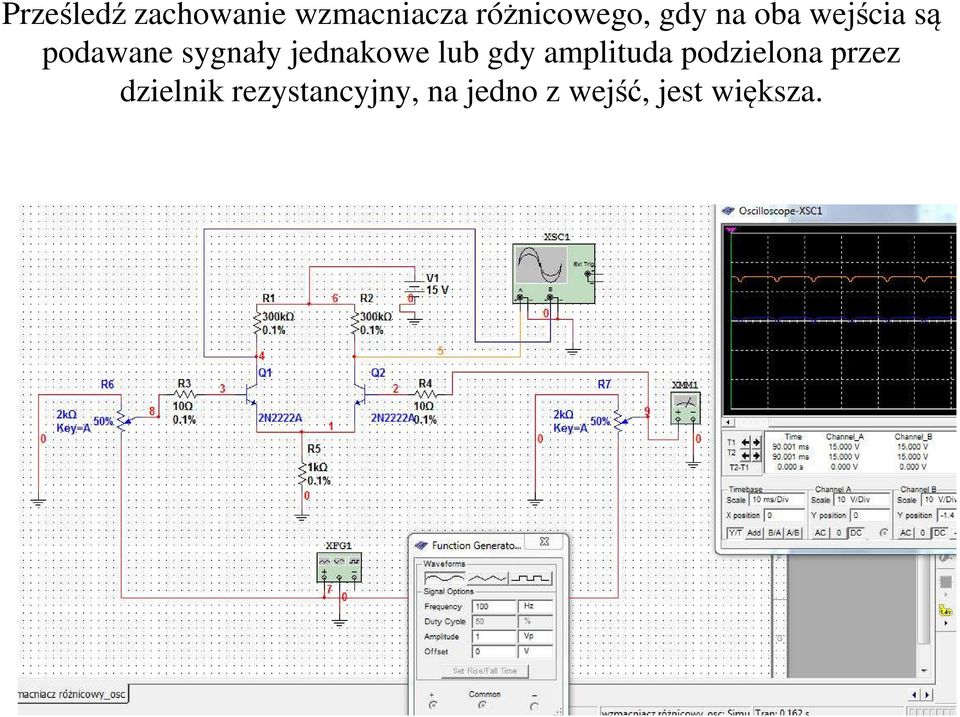Select potentiometer R7 symbol

pyautogui.click(x=619, y=419)
